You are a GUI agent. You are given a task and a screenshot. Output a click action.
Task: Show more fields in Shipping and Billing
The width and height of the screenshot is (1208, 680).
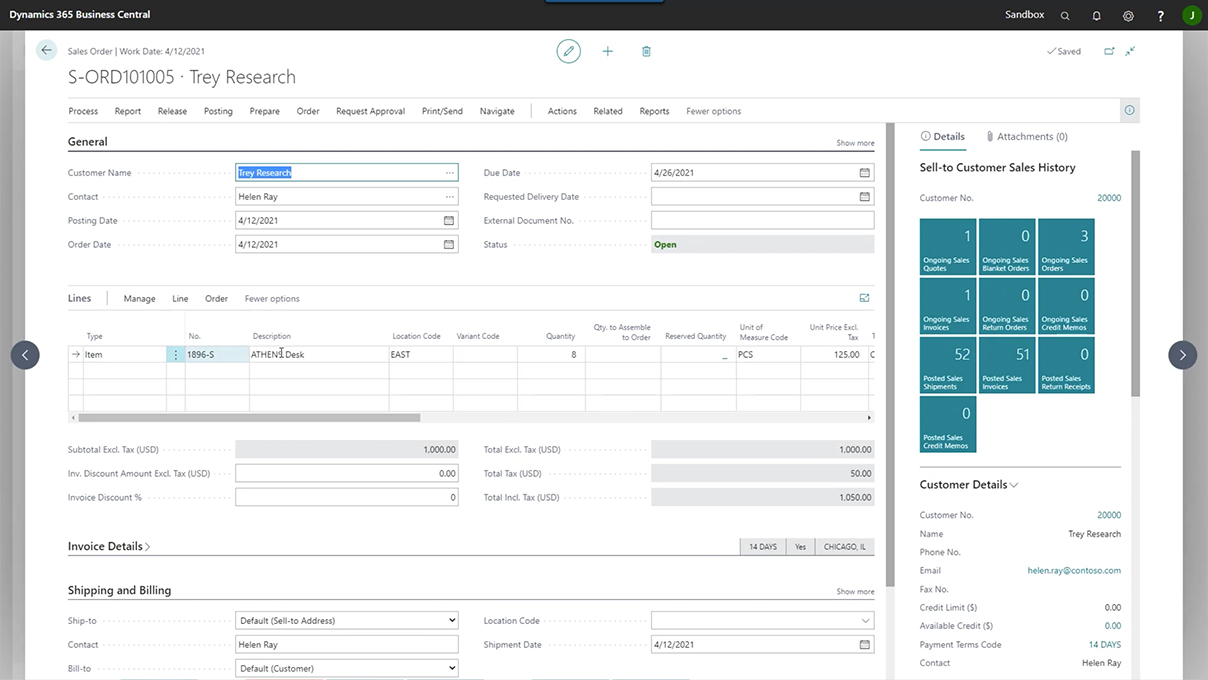coord(855,592)
